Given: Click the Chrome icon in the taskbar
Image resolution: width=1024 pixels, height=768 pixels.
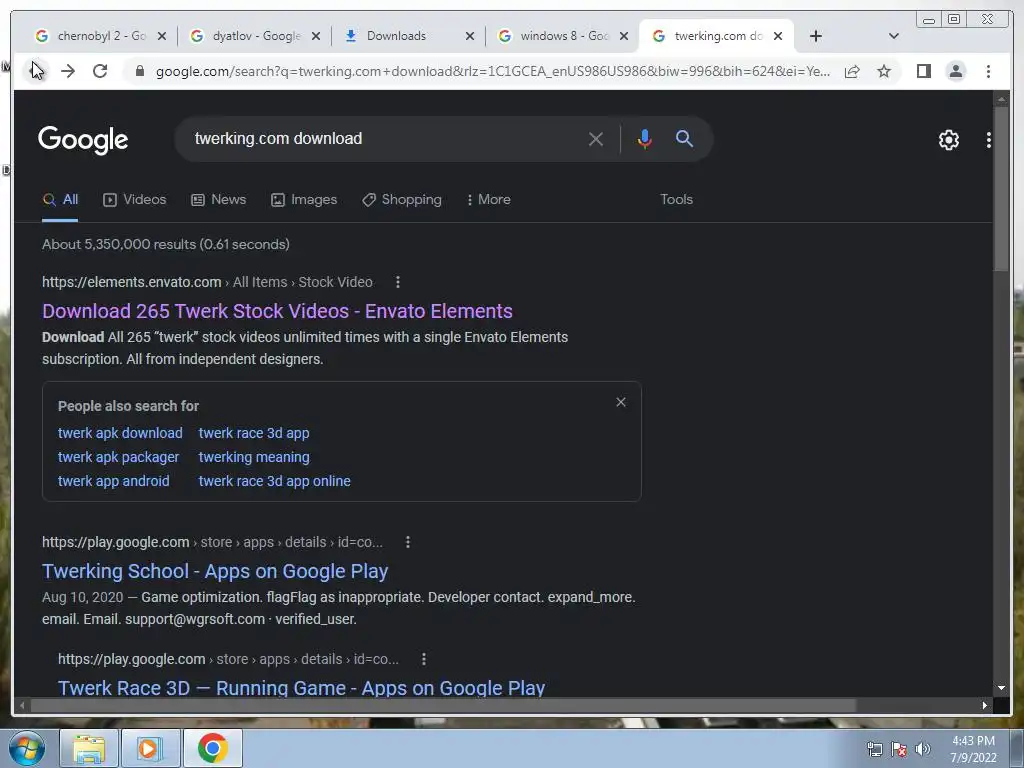Looking at the screenshot, I should point(212,748).
